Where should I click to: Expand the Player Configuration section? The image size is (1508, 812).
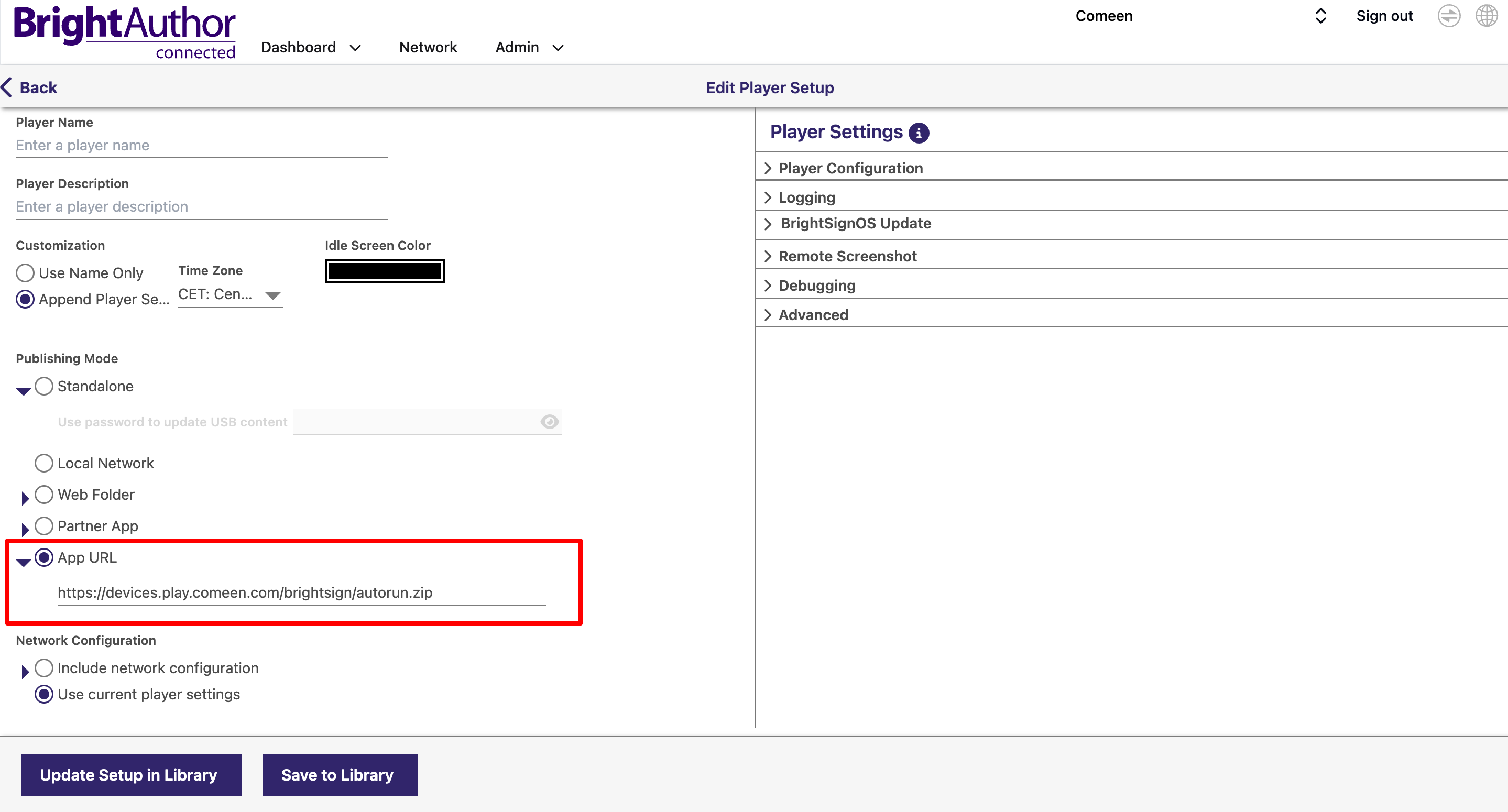click(1131, 168)
